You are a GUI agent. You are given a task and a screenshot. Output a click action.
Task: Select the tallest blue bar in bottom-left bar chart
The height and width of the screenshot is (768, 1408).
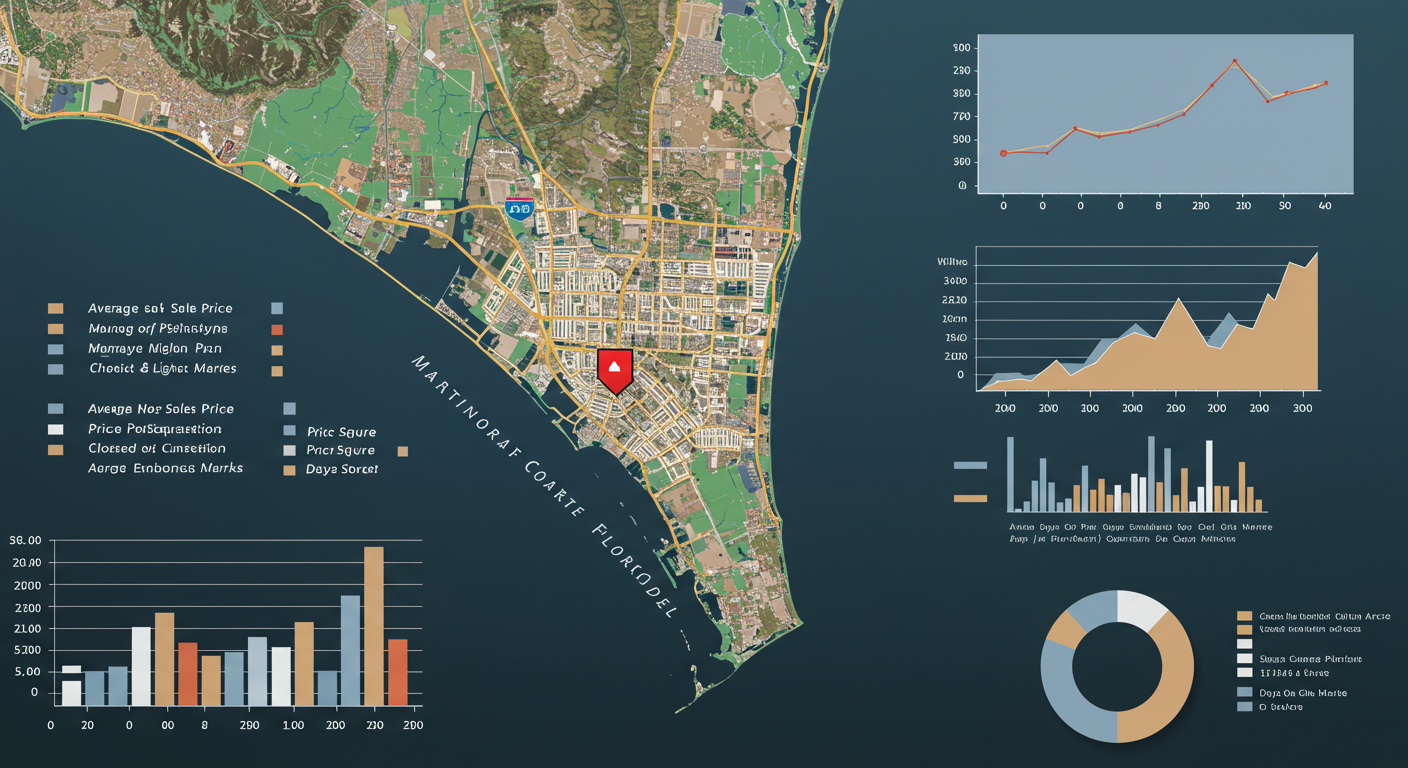[350, 650]
